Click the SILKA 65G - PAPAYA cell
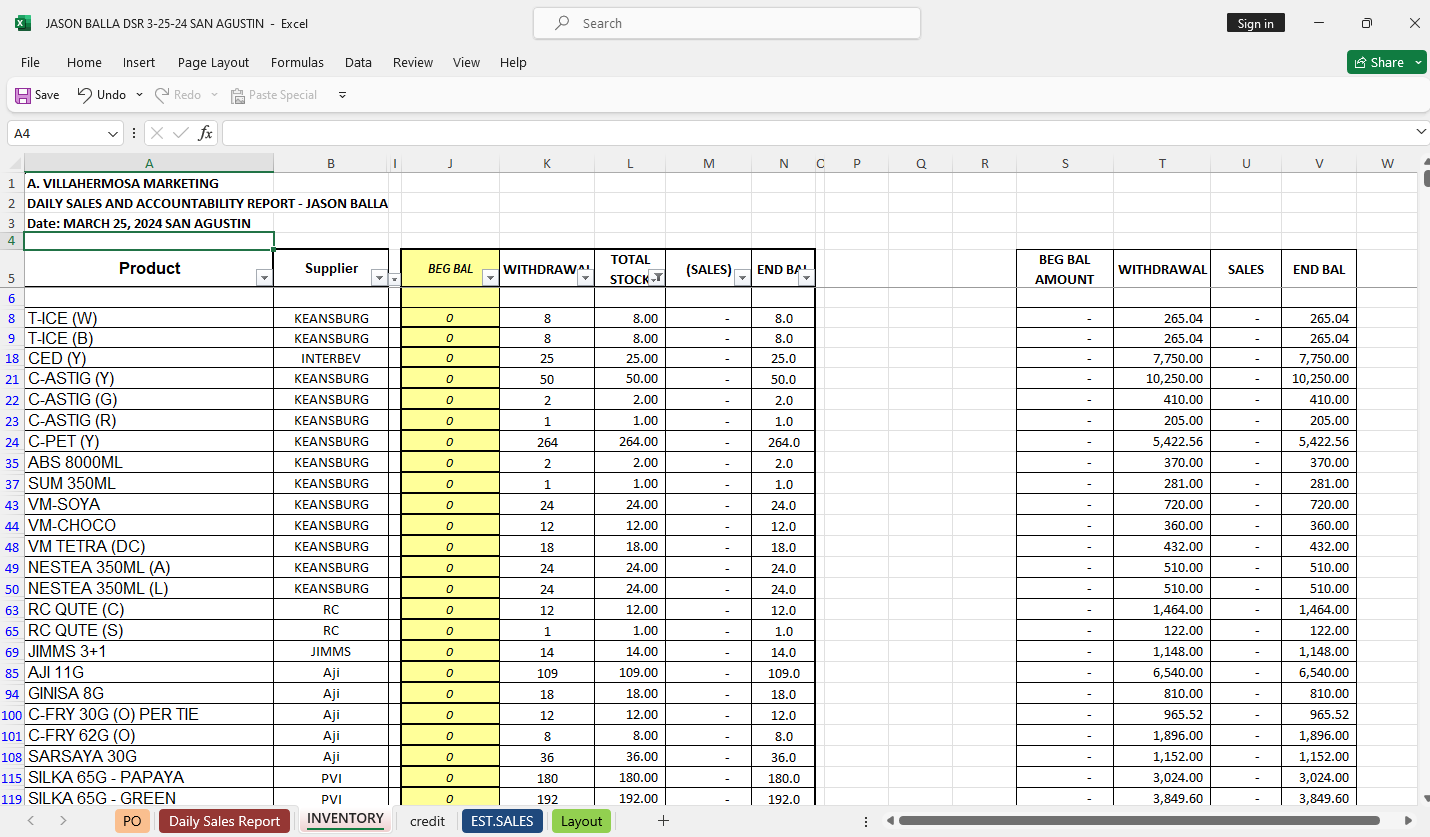The height and width of the screenshot is (837, 1430). (x=149, y=777)
